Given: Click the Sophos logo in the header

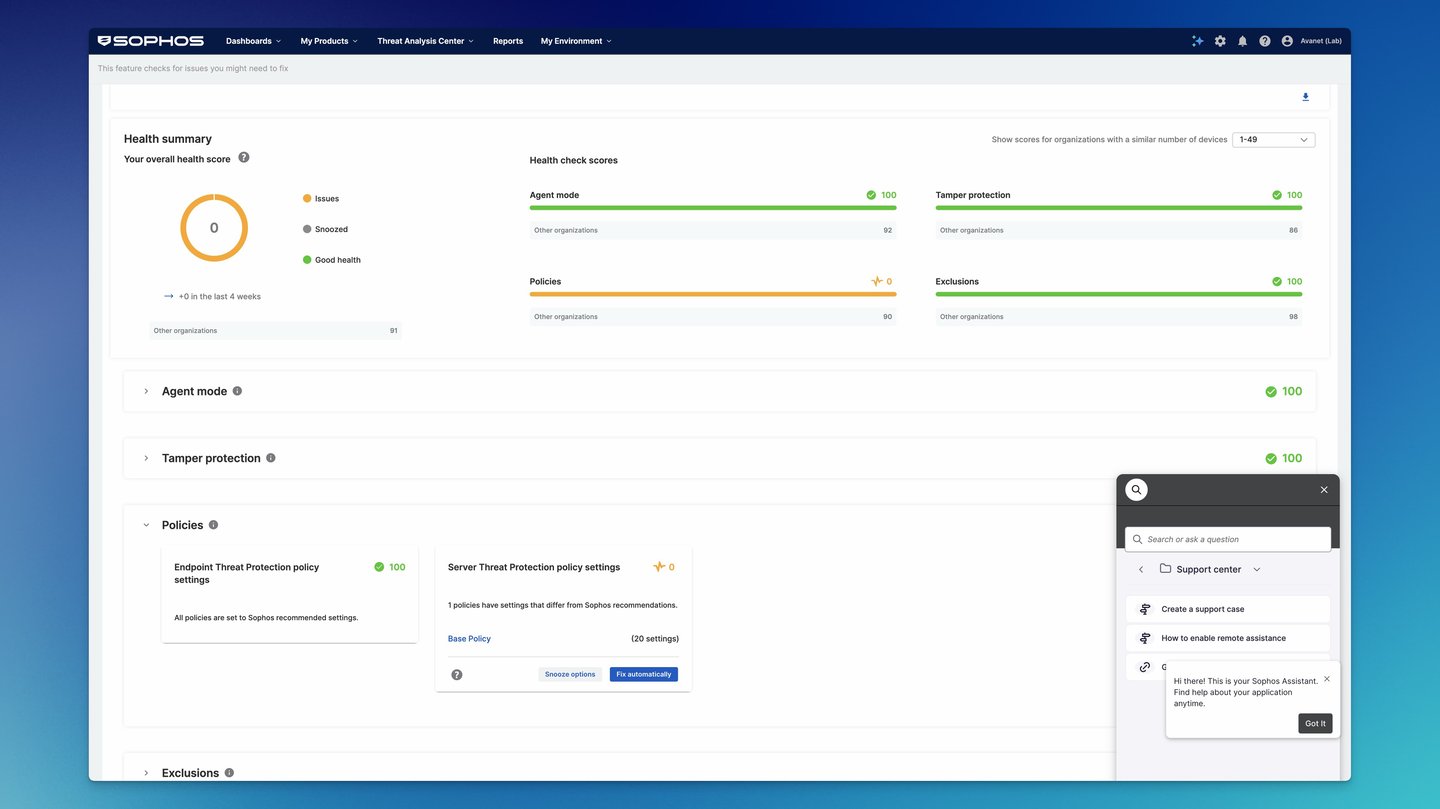Looking at the screenshot, I should click(x=150, y=41).
